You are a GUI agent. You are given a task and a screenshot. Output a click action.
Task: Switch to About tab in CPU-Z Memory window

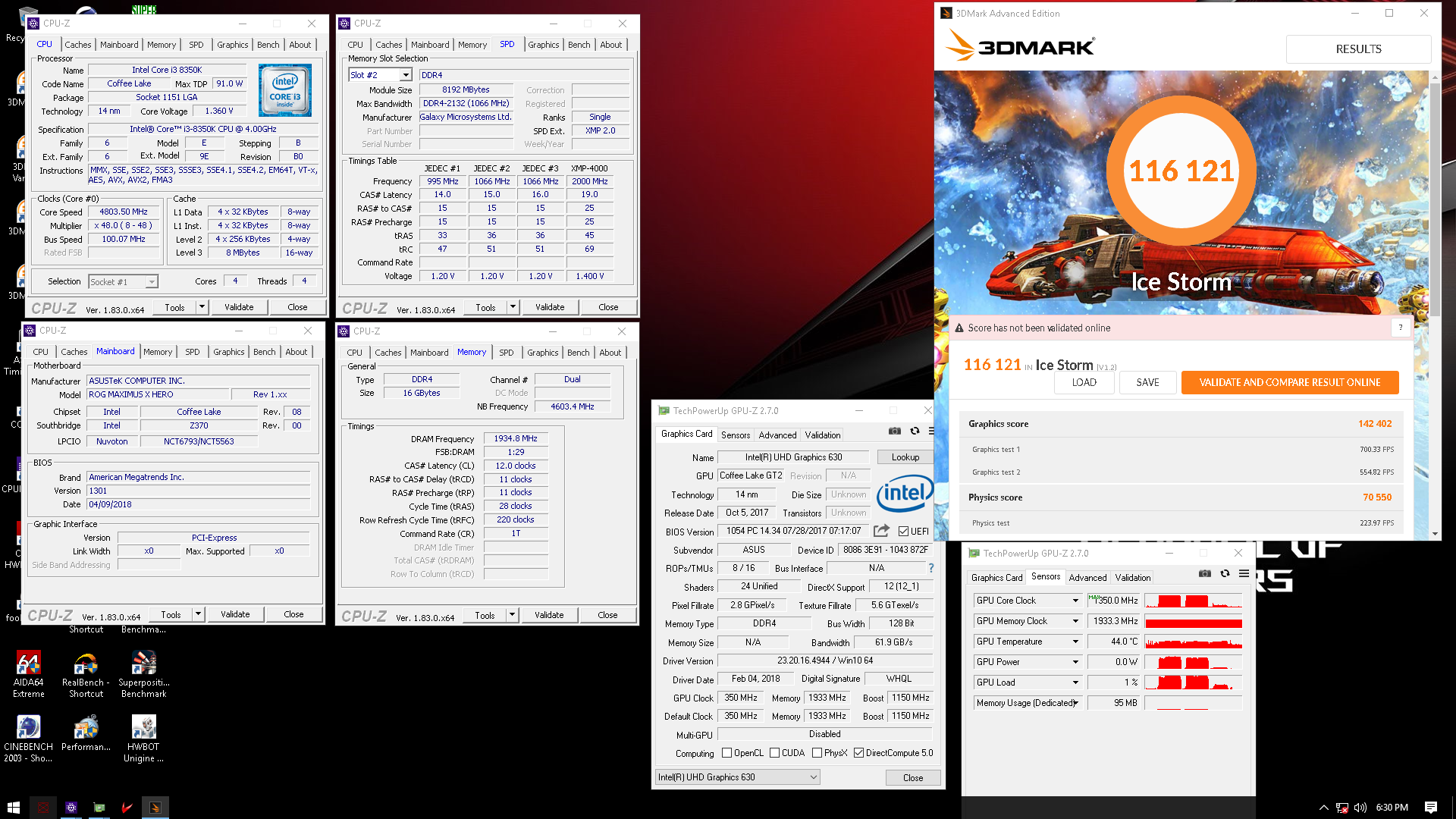610,353
